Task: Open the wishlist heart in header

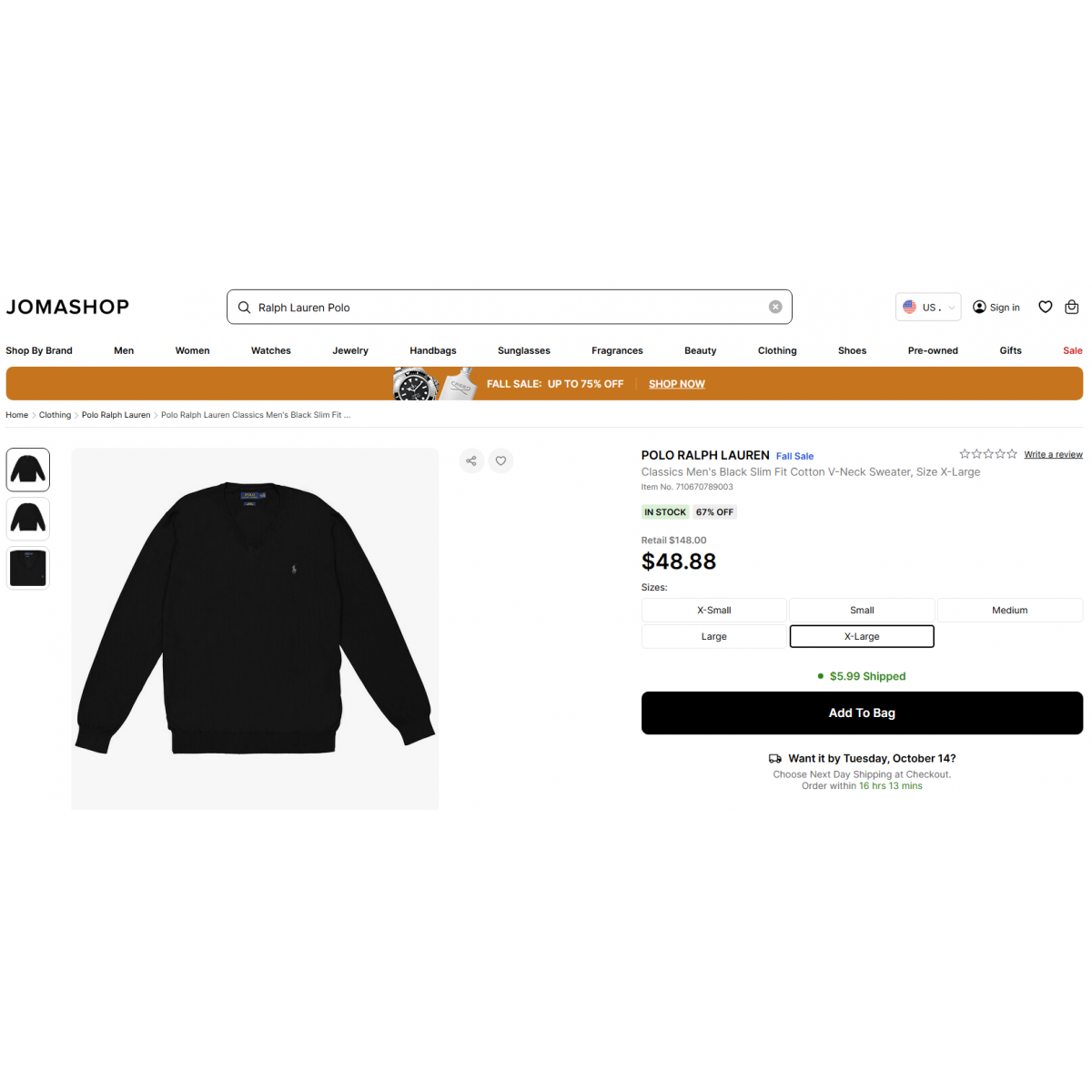Action: pyautogui.click(x=1046, y=307)
